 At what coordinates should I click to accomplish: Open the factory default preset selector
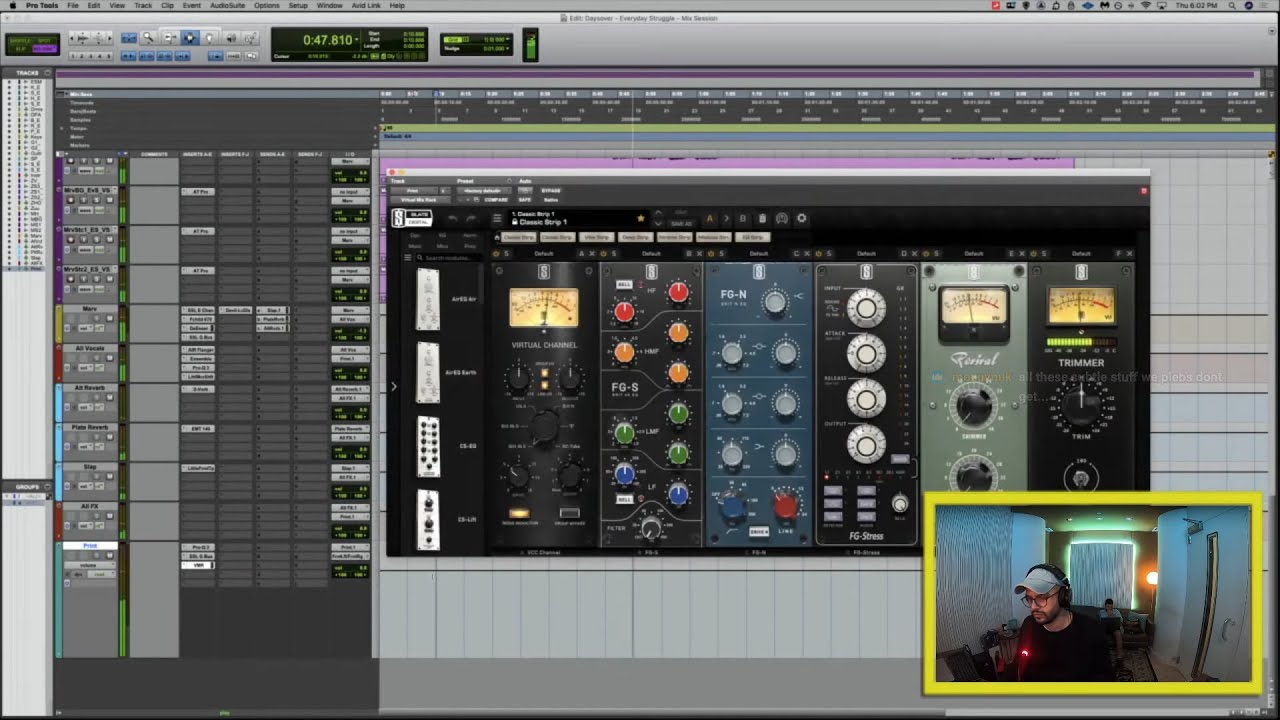click(x=484, y=191)
